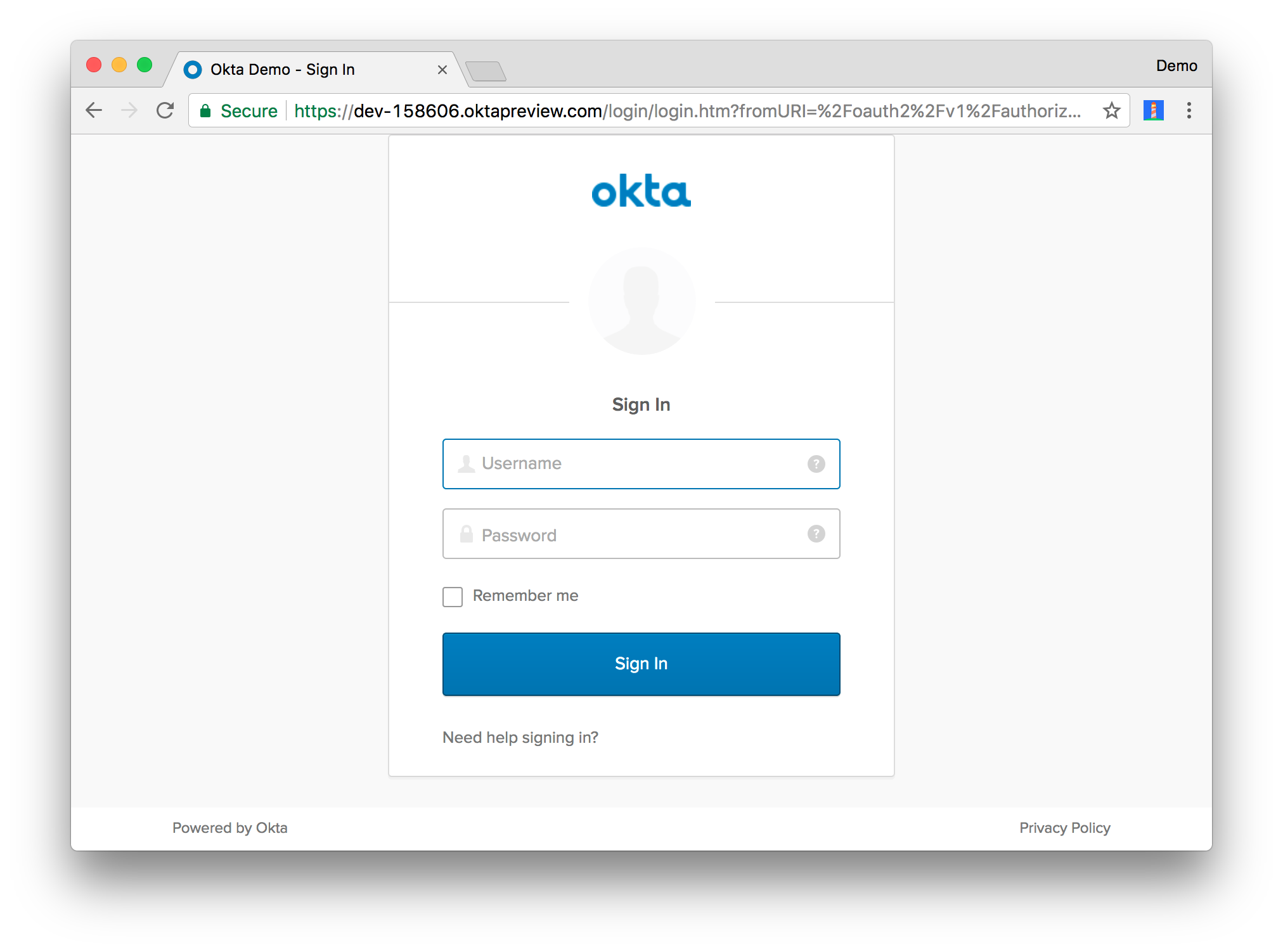Reload the page with refresh icon
Screen dimensions: 1283x952
(165, 110)
